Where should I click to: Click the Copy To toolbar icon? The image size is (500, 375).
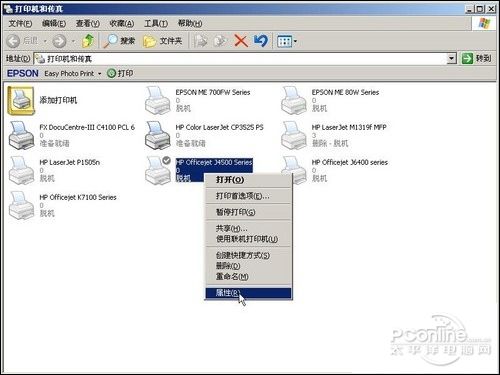[220, 41]
